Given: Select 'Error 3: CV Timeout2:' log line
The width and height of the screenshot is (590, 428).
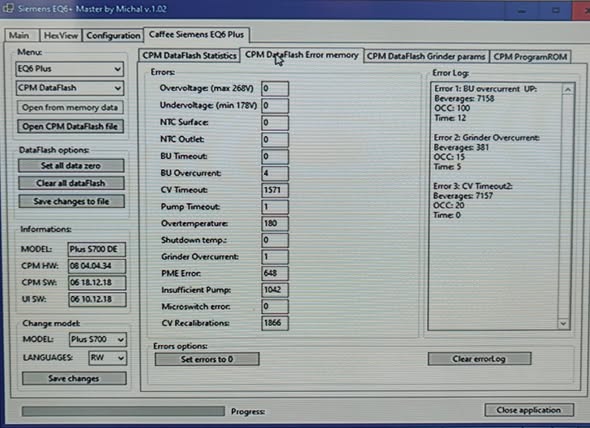Looking at the screenshot, I should tap(473, 186).
